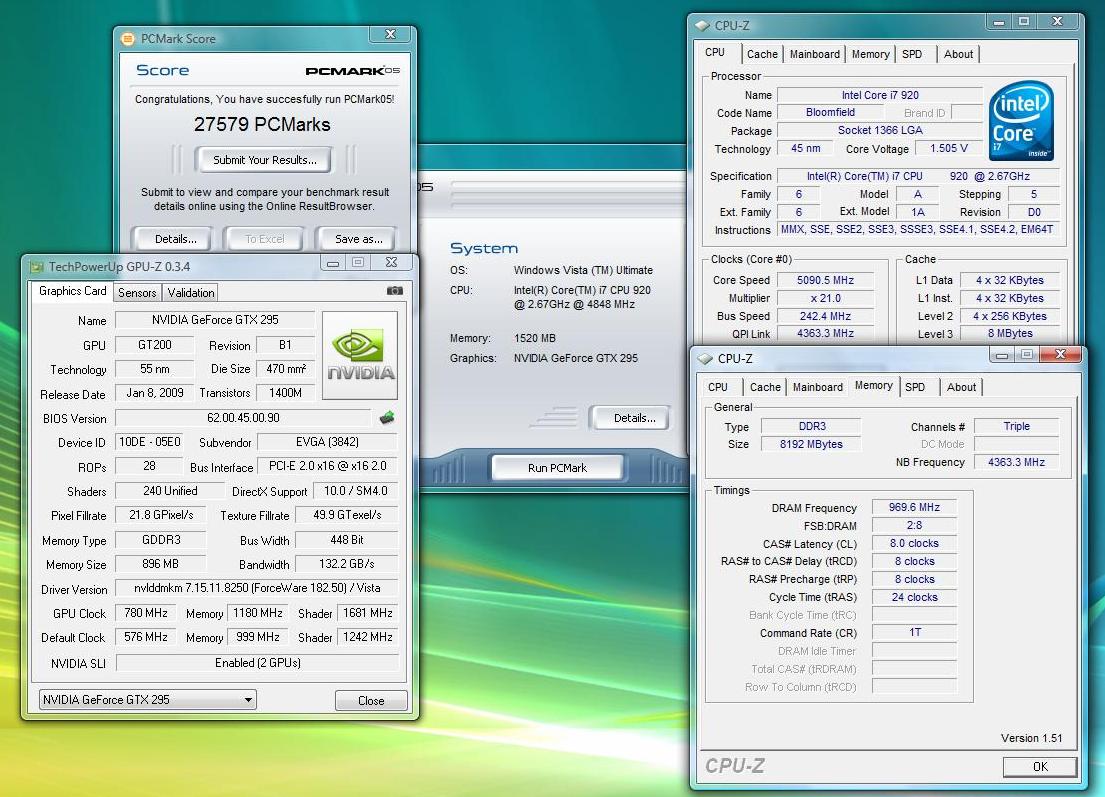Click the Version 1.51 label in CPU-Z
This screenshot has height=797, width=1105.
click(1031, 739)
